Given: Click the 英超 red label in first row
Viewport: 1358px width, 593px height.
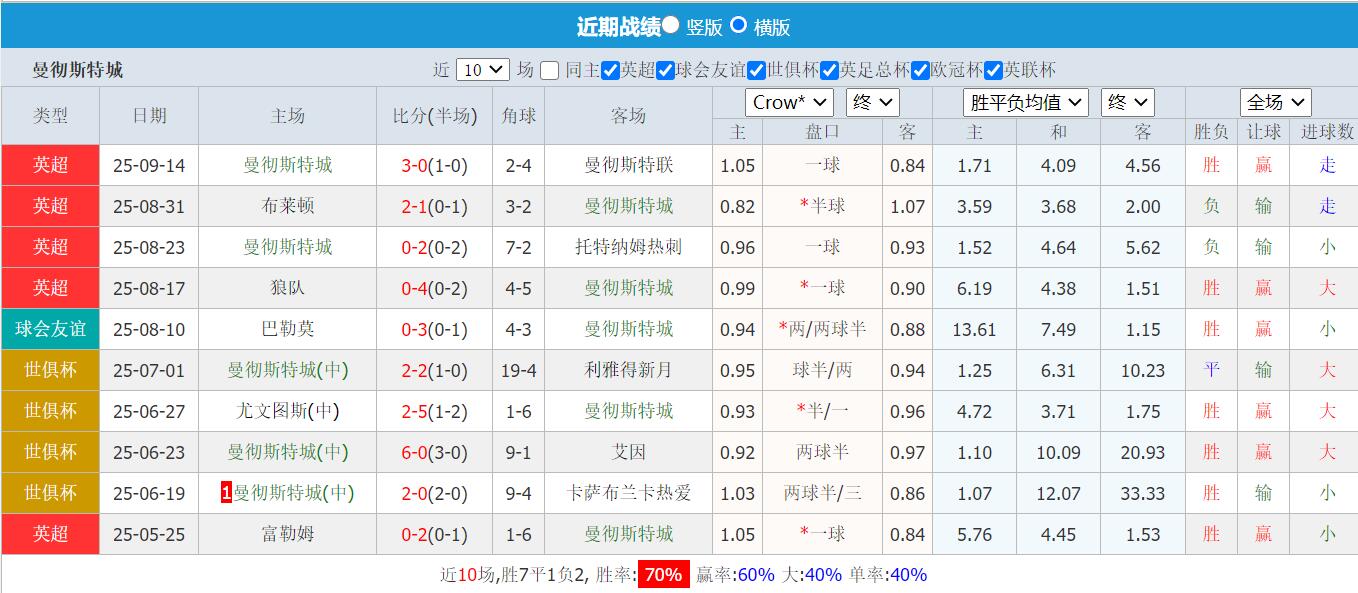Looking at the screenshot, I should point(50,165).
